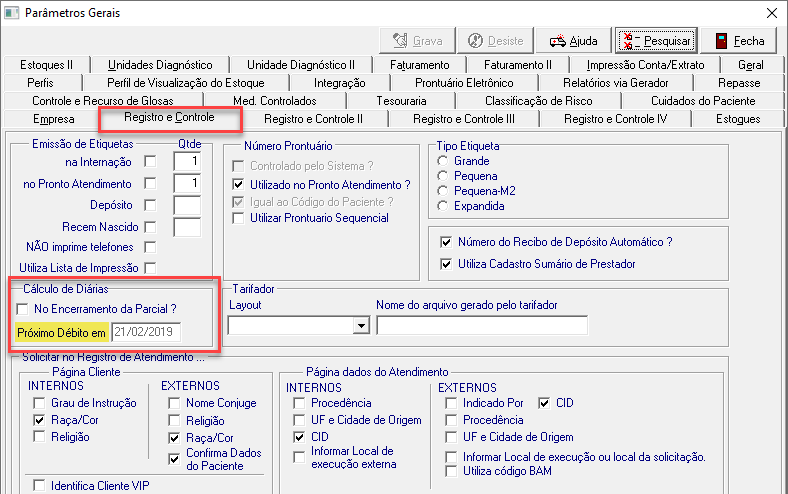Tick the Recem Nascido checkbox
The width and height of the screenshot is (788, 494).
[150, 227]
